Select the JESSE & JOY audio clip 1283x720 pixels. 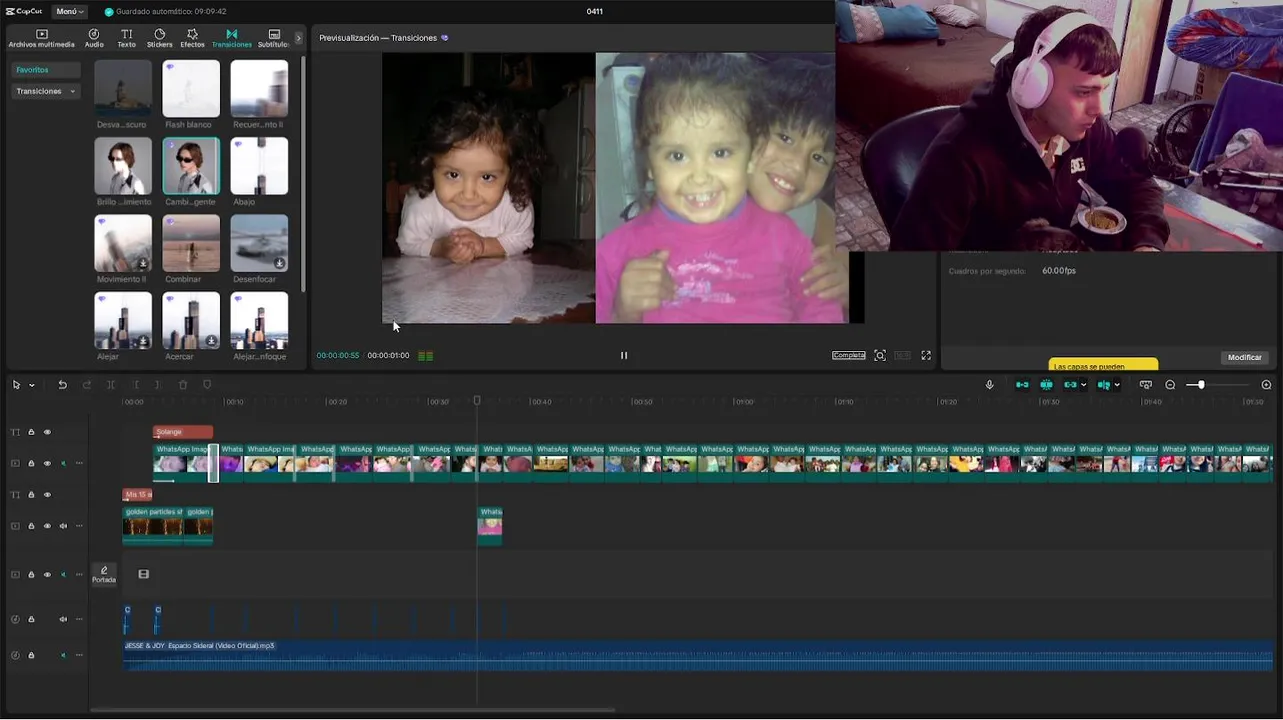click(x=698, y=655)
